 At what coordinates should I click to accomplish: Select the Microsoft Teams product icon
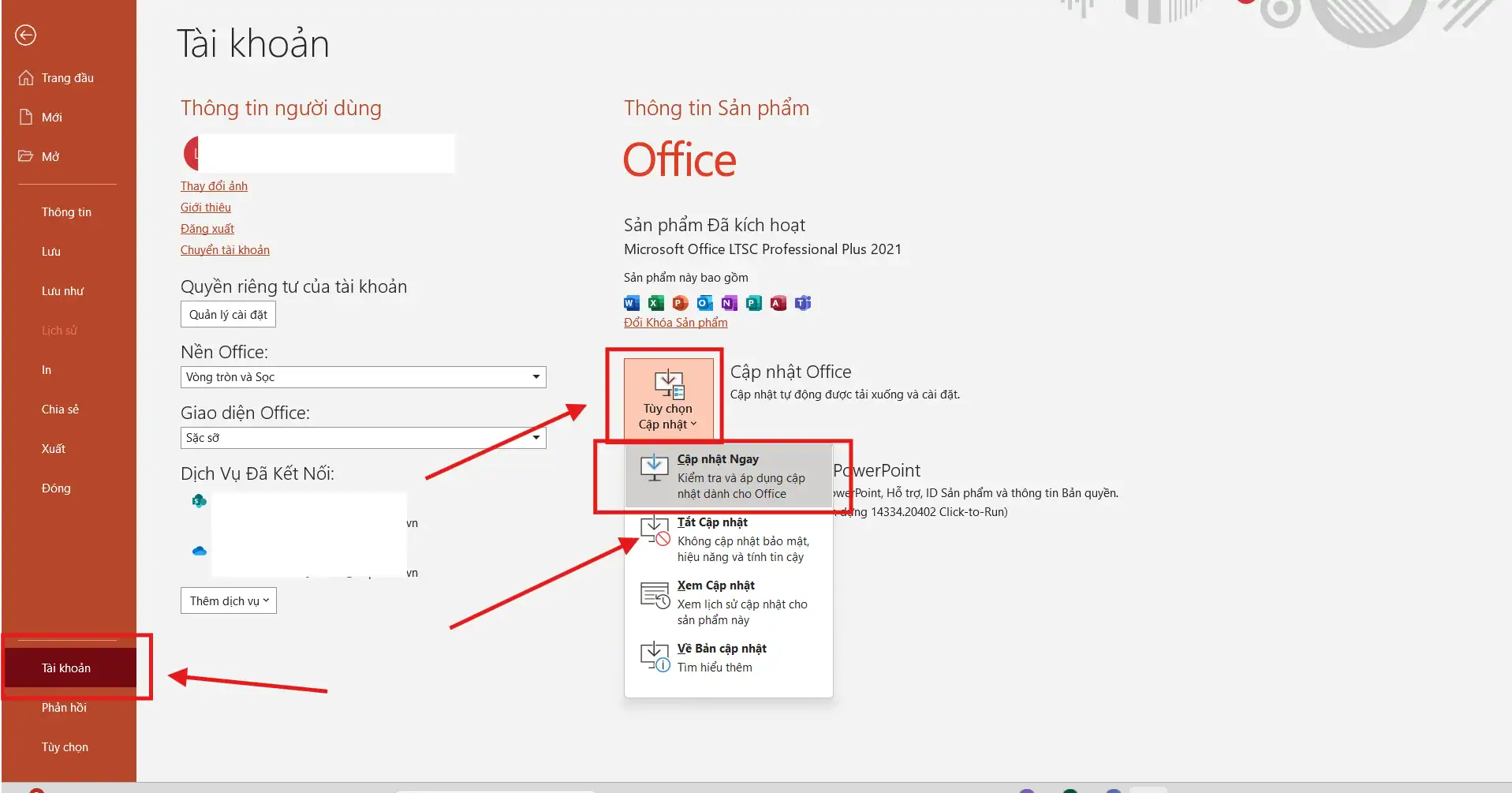[804, 303]
